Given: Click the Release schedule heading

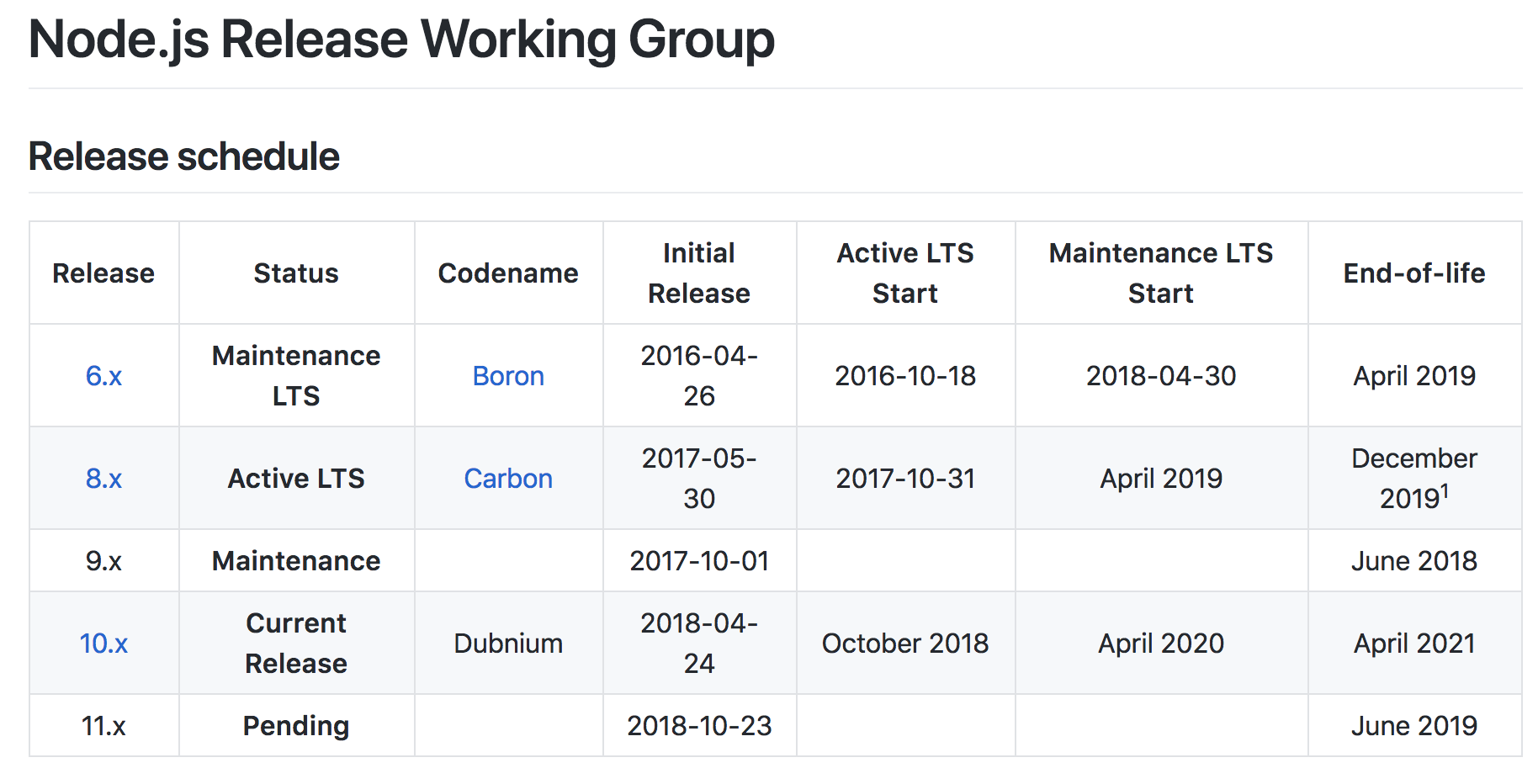Looking at the screenshot, I should [x=184, y=156].
